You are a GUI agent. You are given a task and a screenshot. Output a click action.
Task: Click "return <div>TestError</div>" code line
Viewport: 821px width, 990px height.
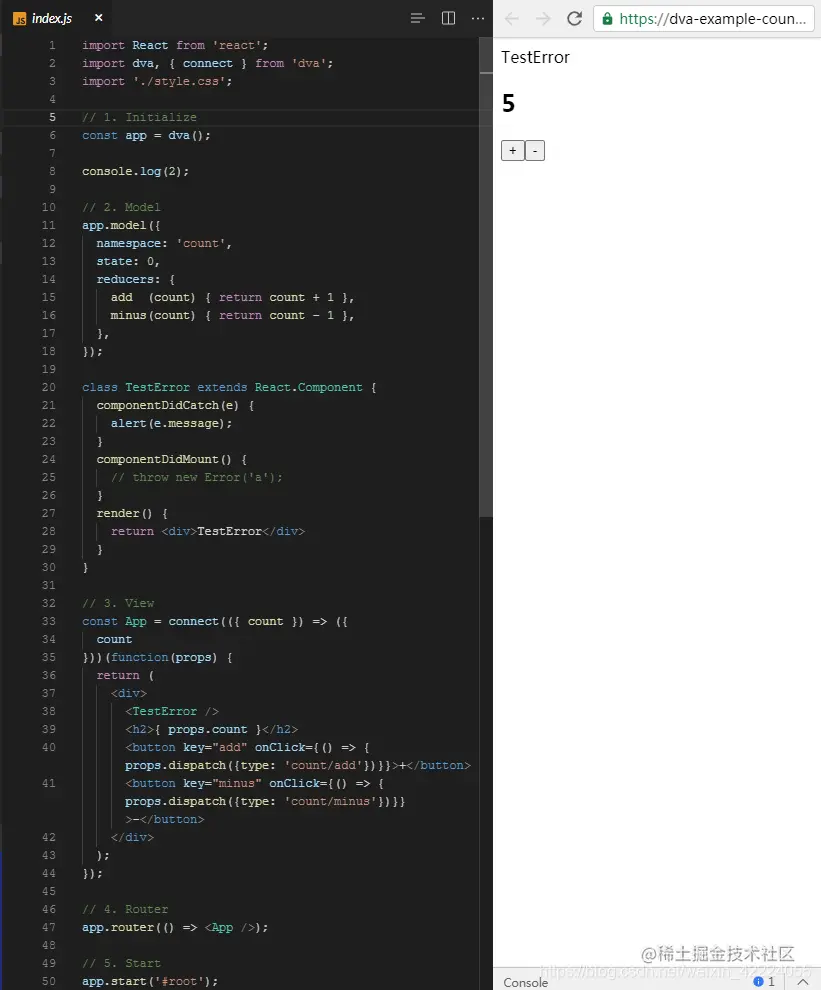[x=208, y=531]
